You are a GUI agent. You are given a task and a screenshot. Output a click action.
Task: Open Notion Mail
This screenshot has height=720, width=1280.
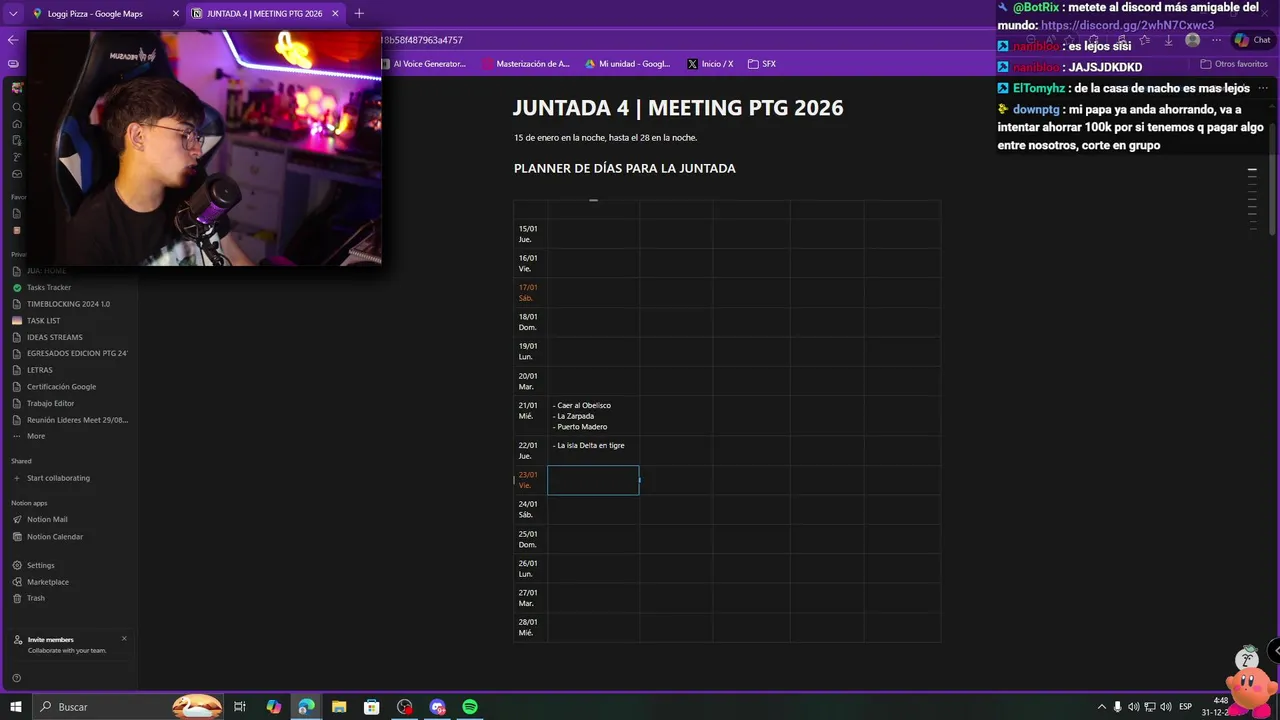pos(70,519)
